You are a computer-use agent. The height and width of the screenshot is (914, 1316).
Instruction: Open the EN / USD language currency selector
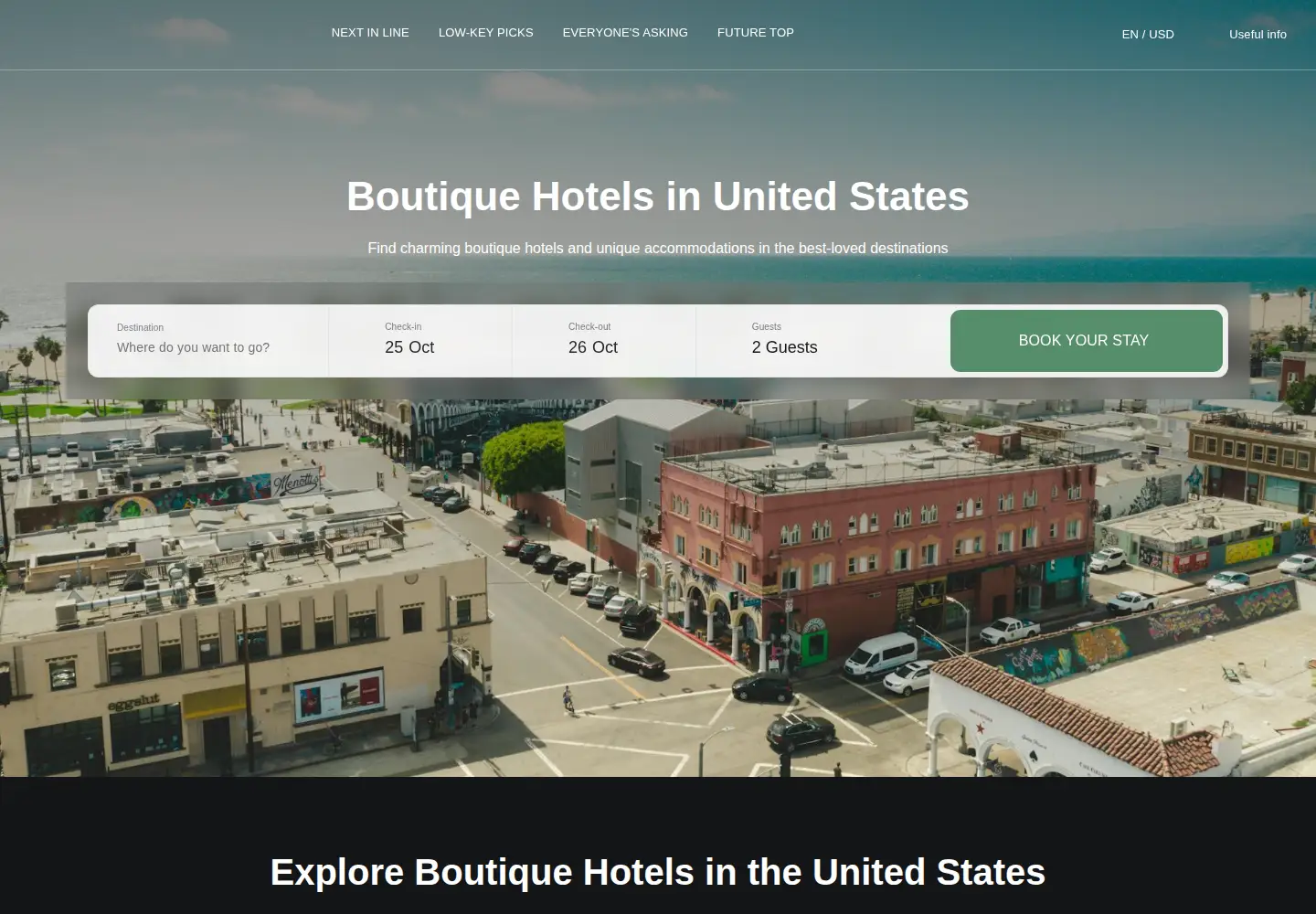1148,35
